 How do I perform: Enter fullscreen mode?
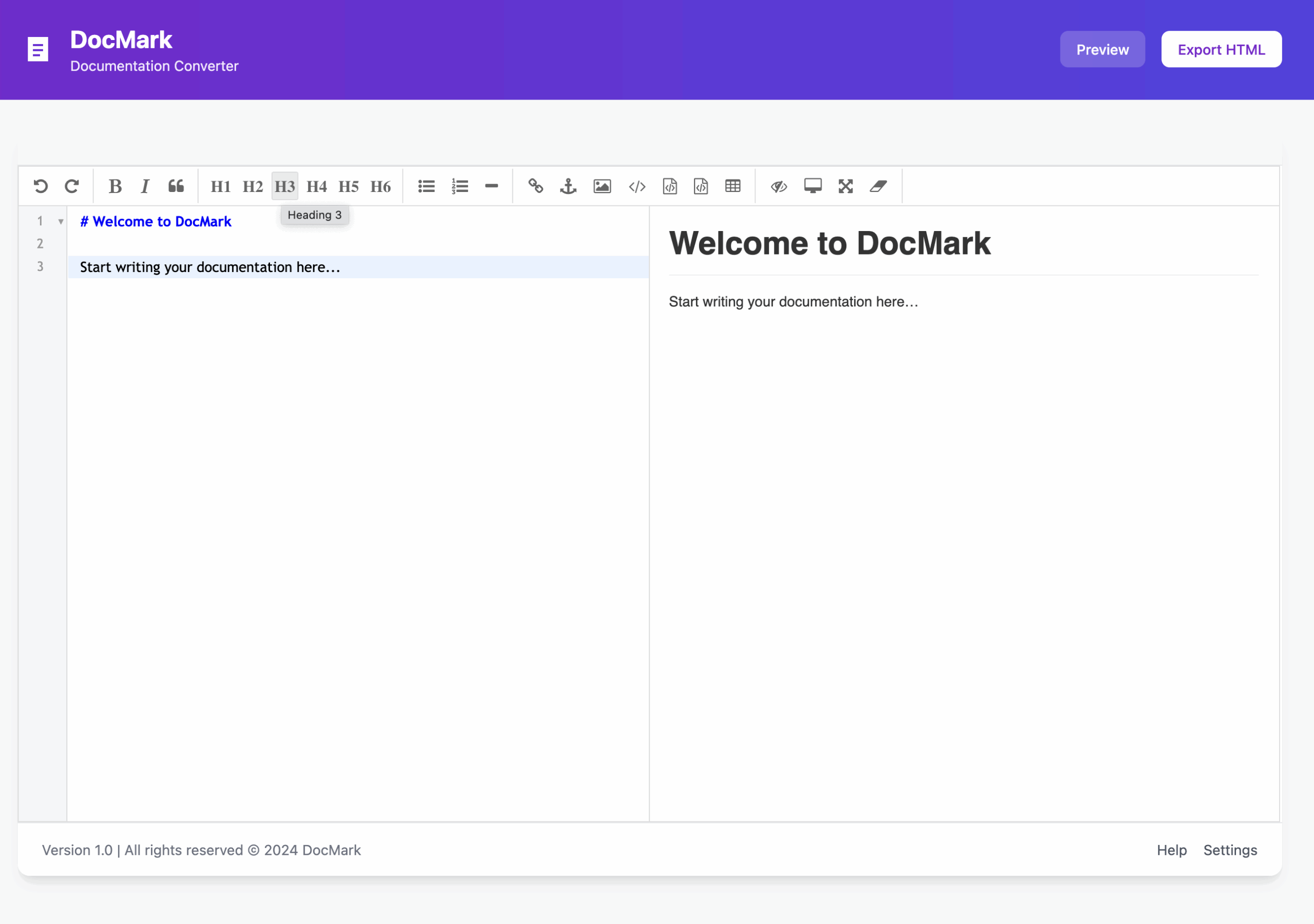coord(845,186)
